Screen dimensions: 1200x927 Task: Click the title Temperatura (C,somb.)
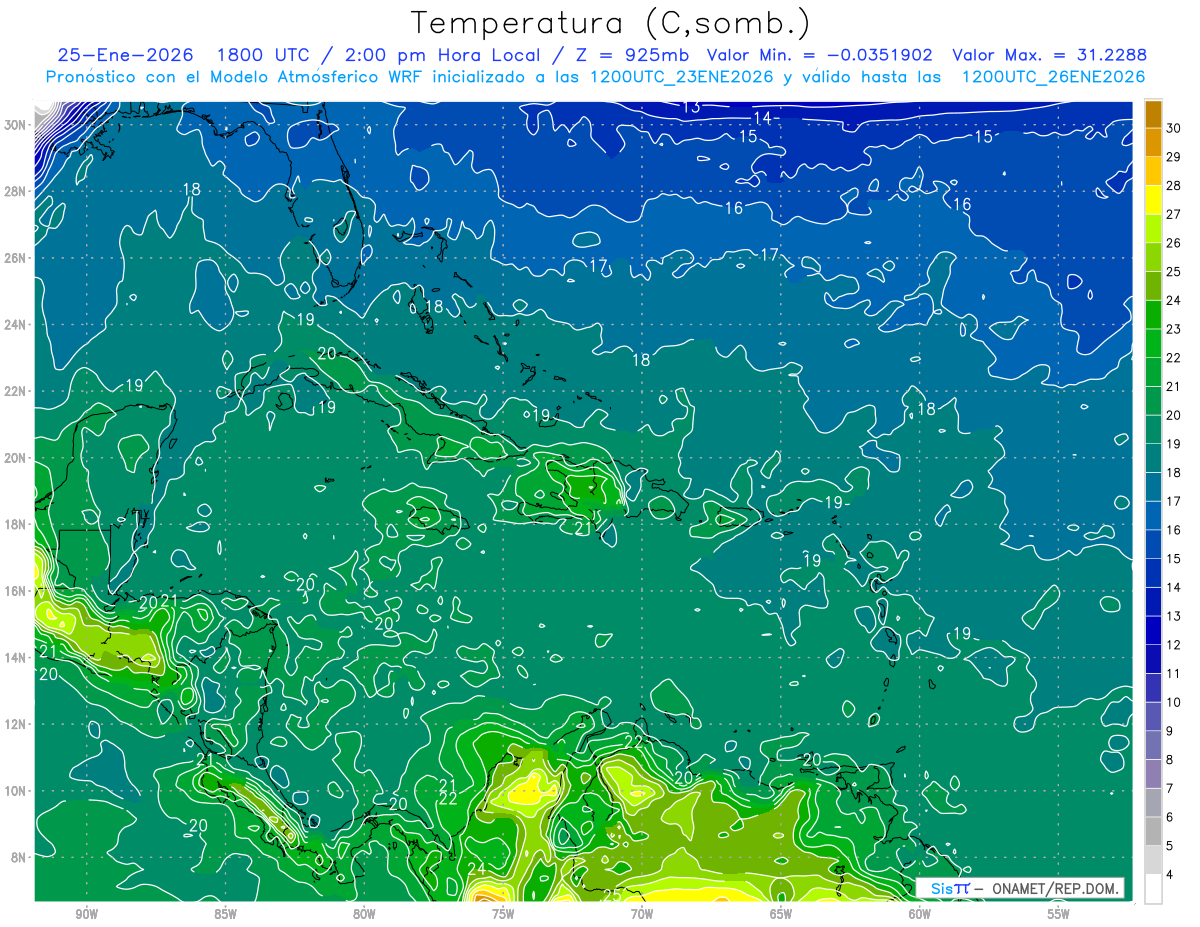[x=610, y=22]
